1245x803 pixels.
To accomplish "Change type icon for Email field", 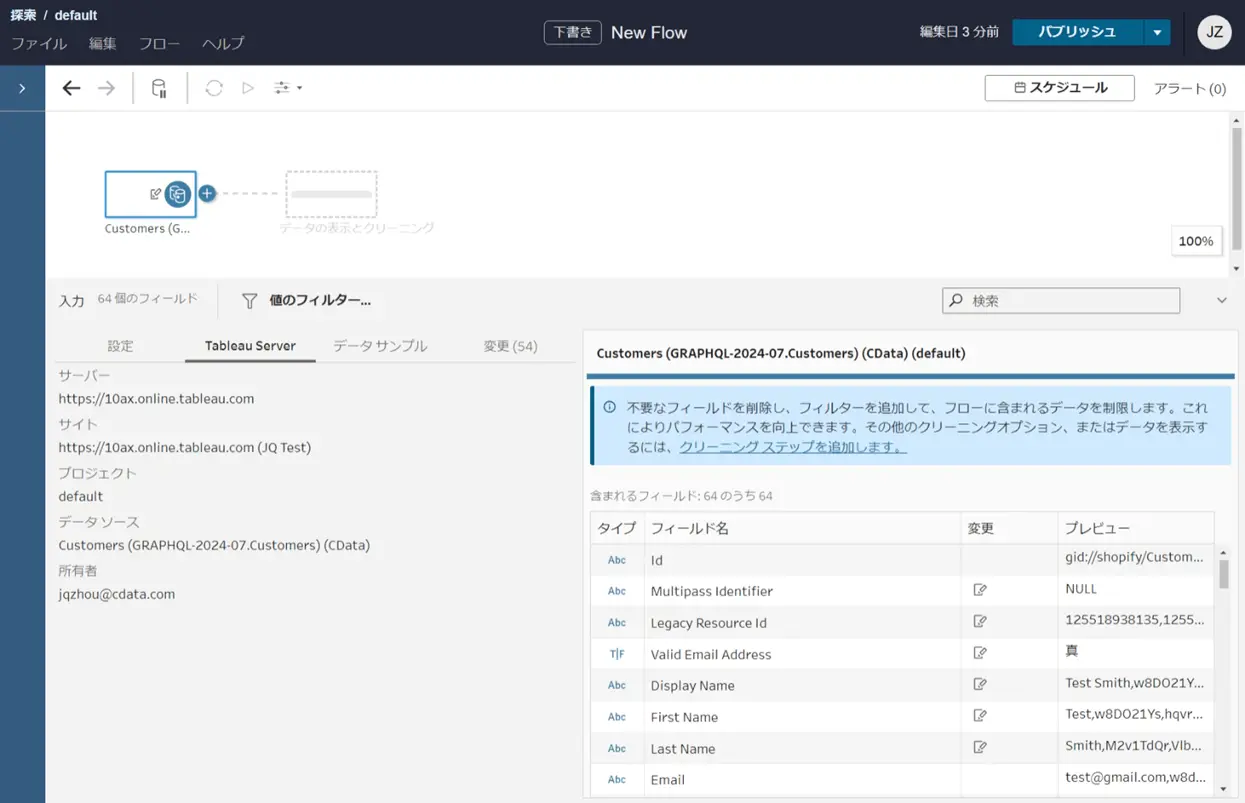I will point(617,779).
